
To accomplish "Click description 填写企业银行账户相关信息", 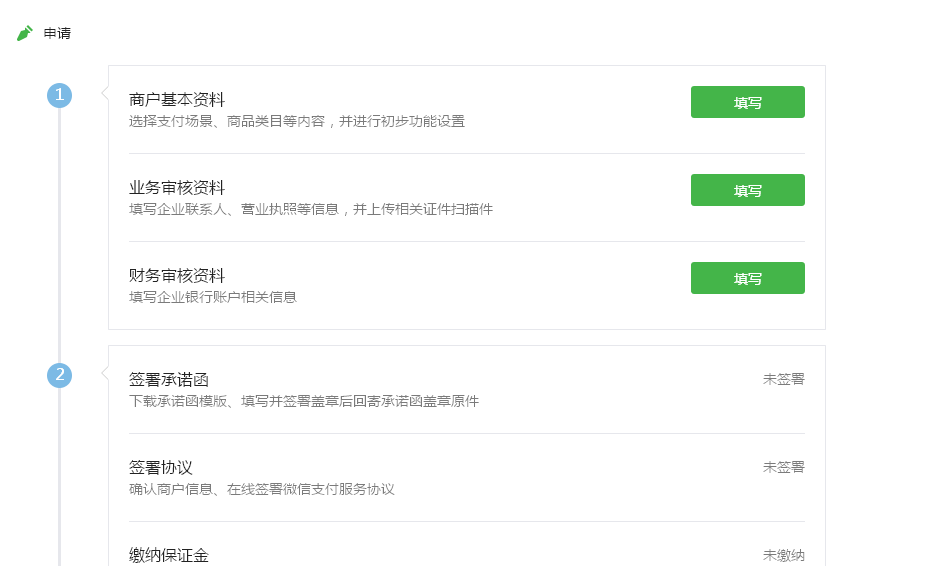I will pos(213,297).
